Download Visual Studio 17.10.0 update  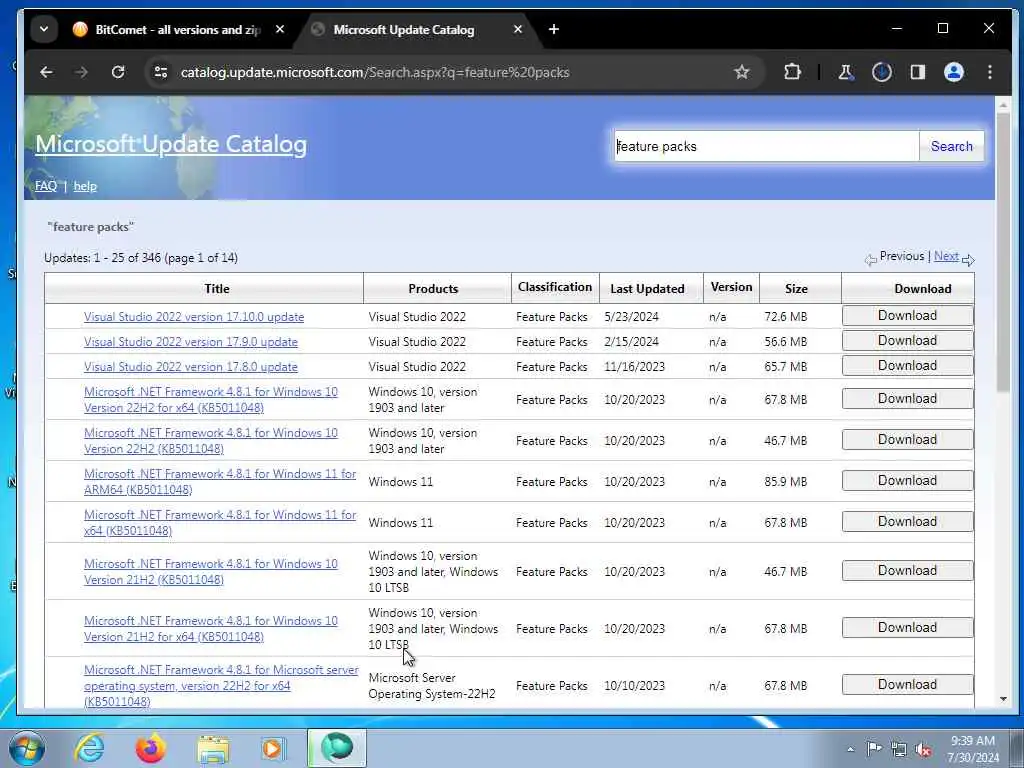point(907,315)
